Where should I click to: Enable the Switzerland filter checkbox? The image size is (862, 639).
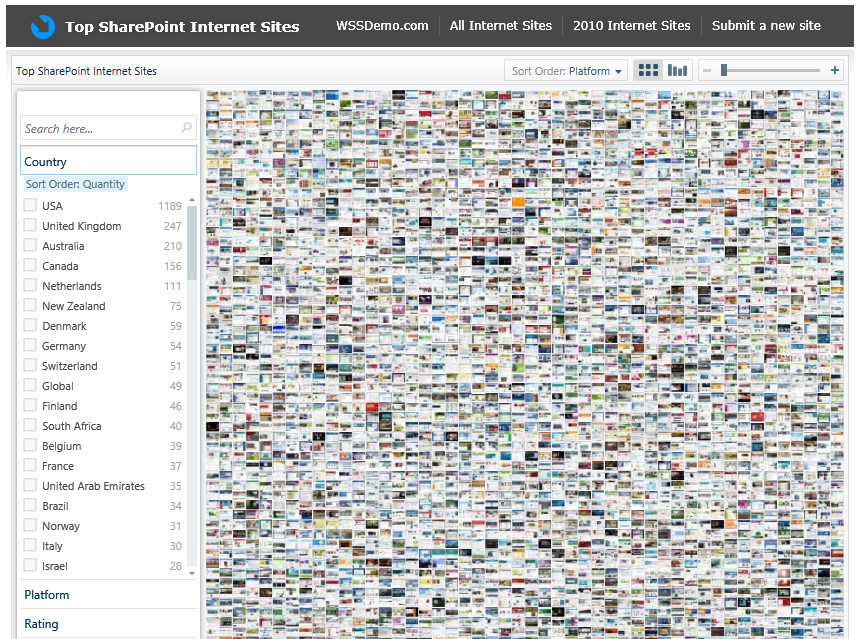(30, 366)
